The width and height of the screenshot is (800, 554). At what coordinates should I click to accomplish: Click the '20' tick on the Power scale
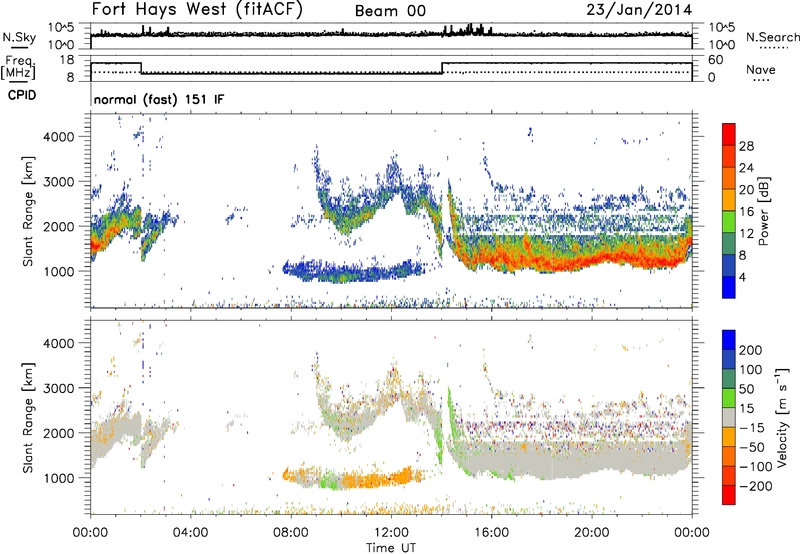[746, 190]
